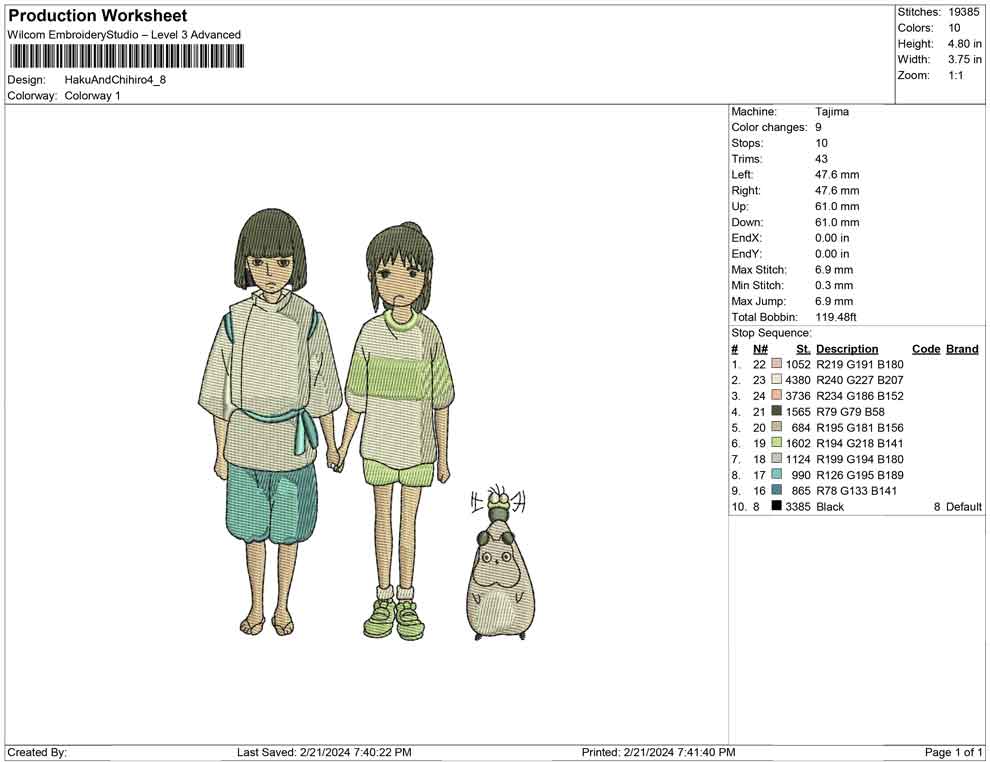This screenshot has height=762, width=990.
Task: Click the Default brand entry
Action: pyautogui.click(x=963, y=506)
